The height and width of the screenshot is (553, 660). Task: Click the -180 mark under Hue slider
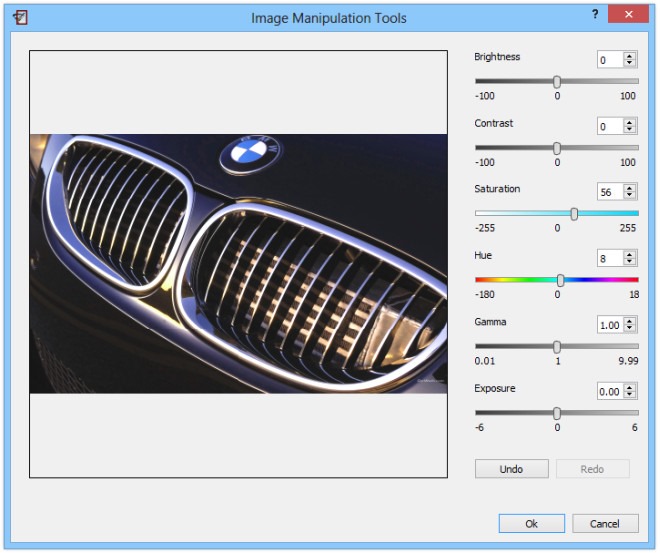click(x=485, y=295)
